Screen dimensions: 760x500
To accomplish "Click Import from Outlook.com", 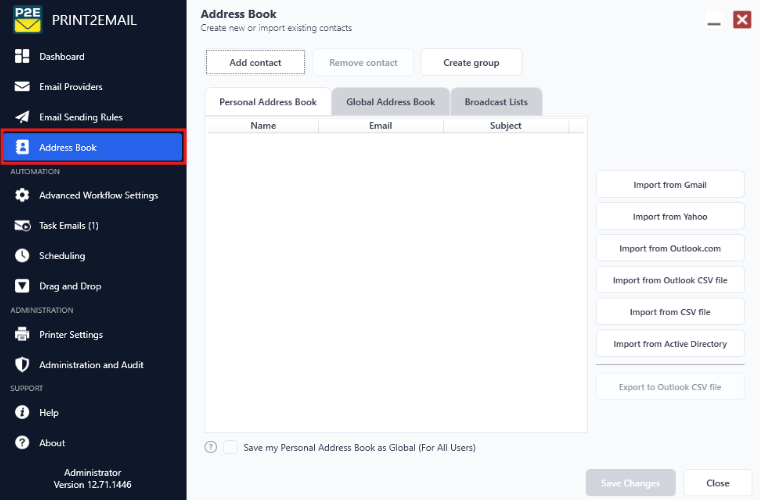I will click(669, 248).
